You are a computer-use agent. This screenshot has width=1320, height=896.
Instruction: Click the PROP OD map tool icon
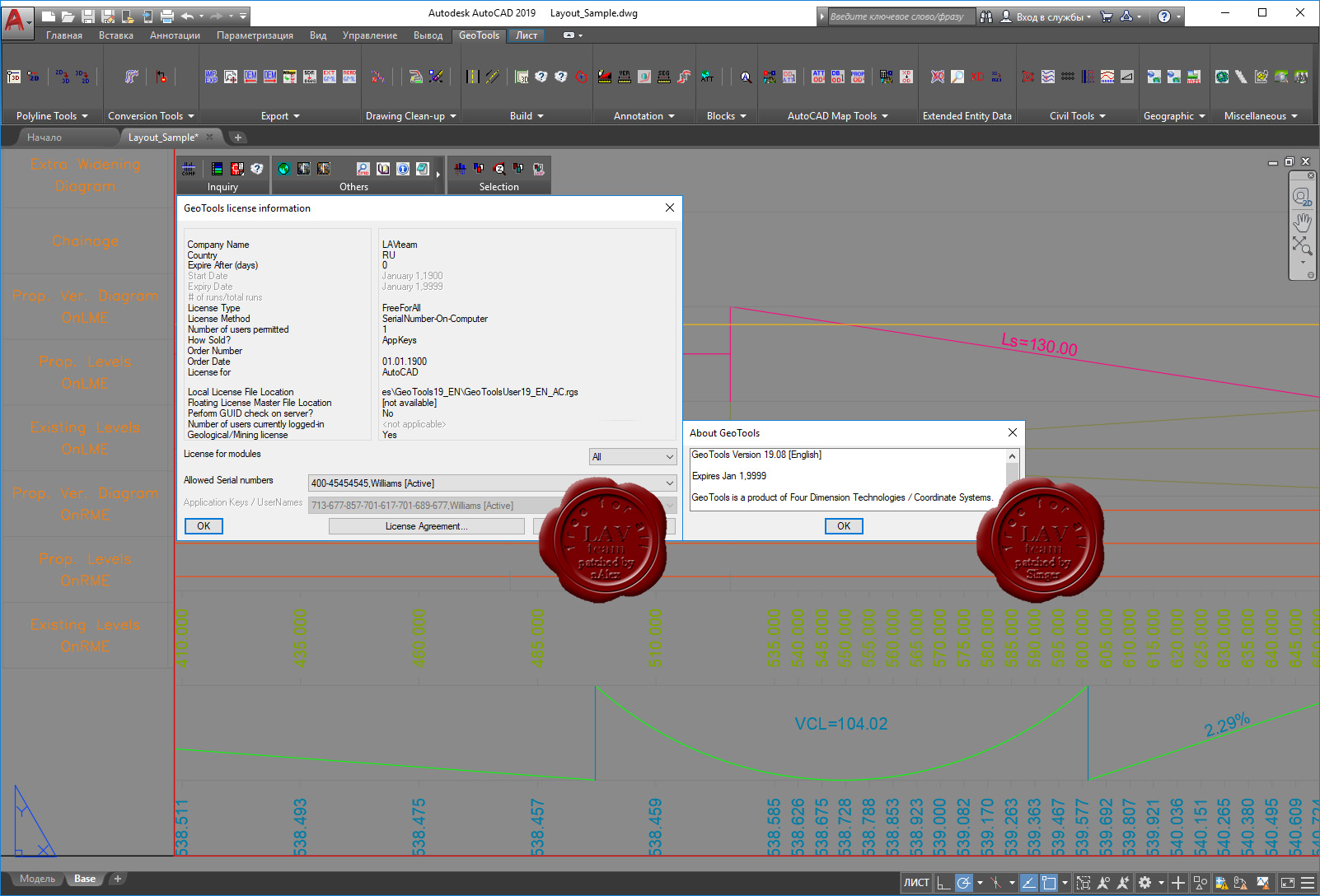858,77
